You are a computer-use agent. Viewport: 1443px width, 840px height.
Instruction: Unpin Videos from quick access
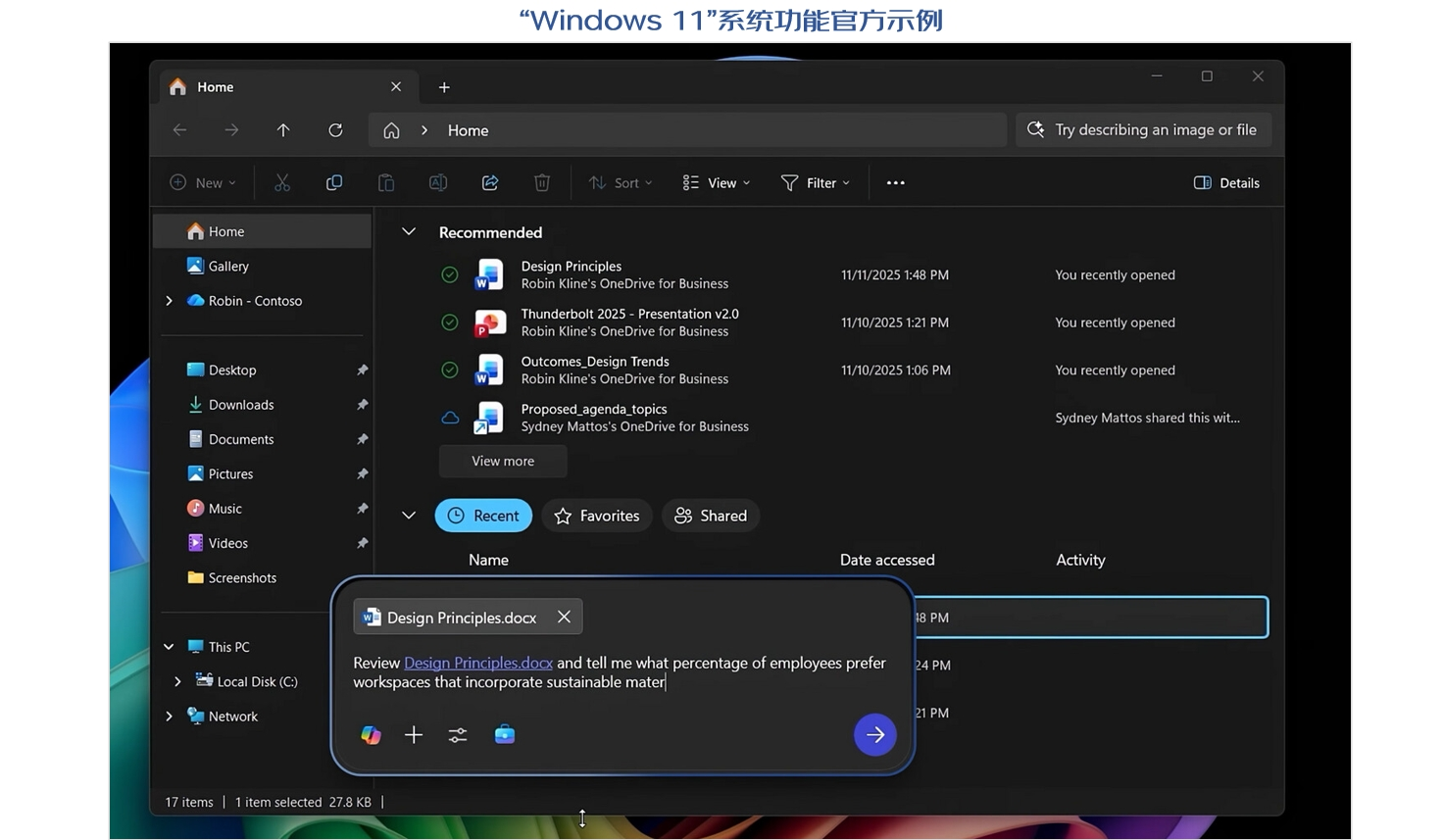[362, 543]
